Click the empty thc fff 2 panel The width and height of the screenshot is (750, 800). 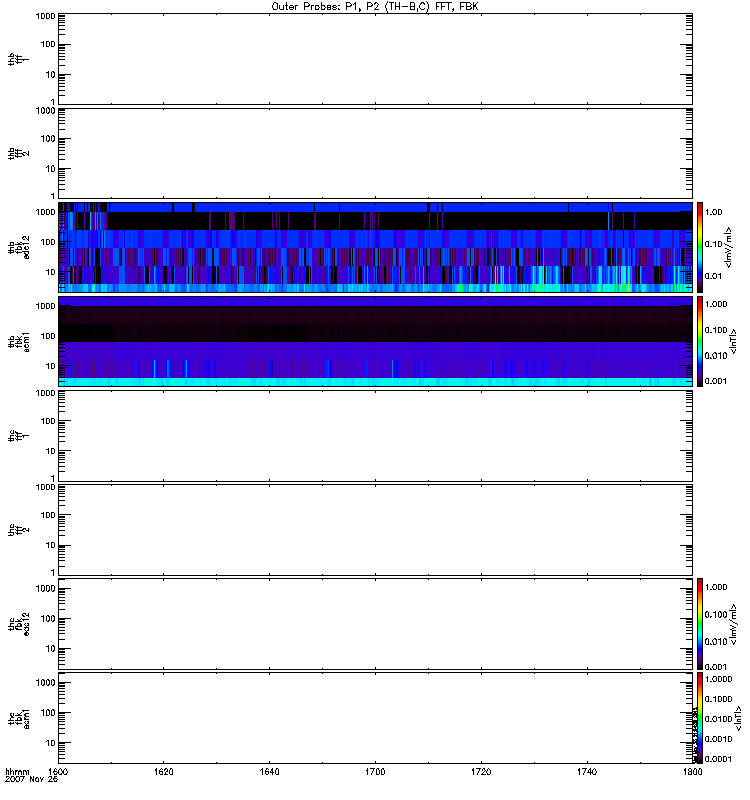[x=374, y=530]
